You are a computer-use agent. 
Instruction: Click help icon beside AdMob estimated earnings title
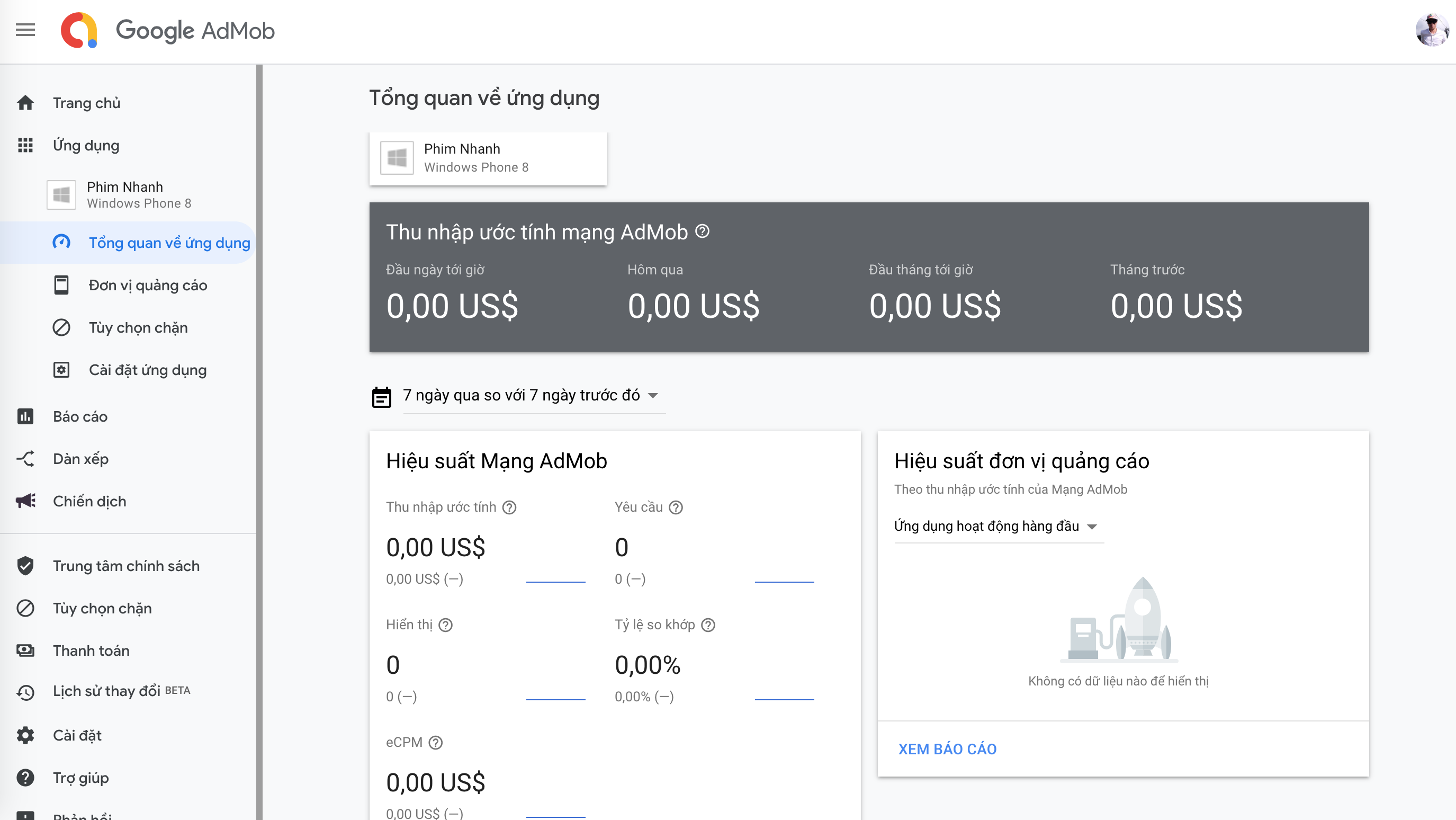coord(702,232)
